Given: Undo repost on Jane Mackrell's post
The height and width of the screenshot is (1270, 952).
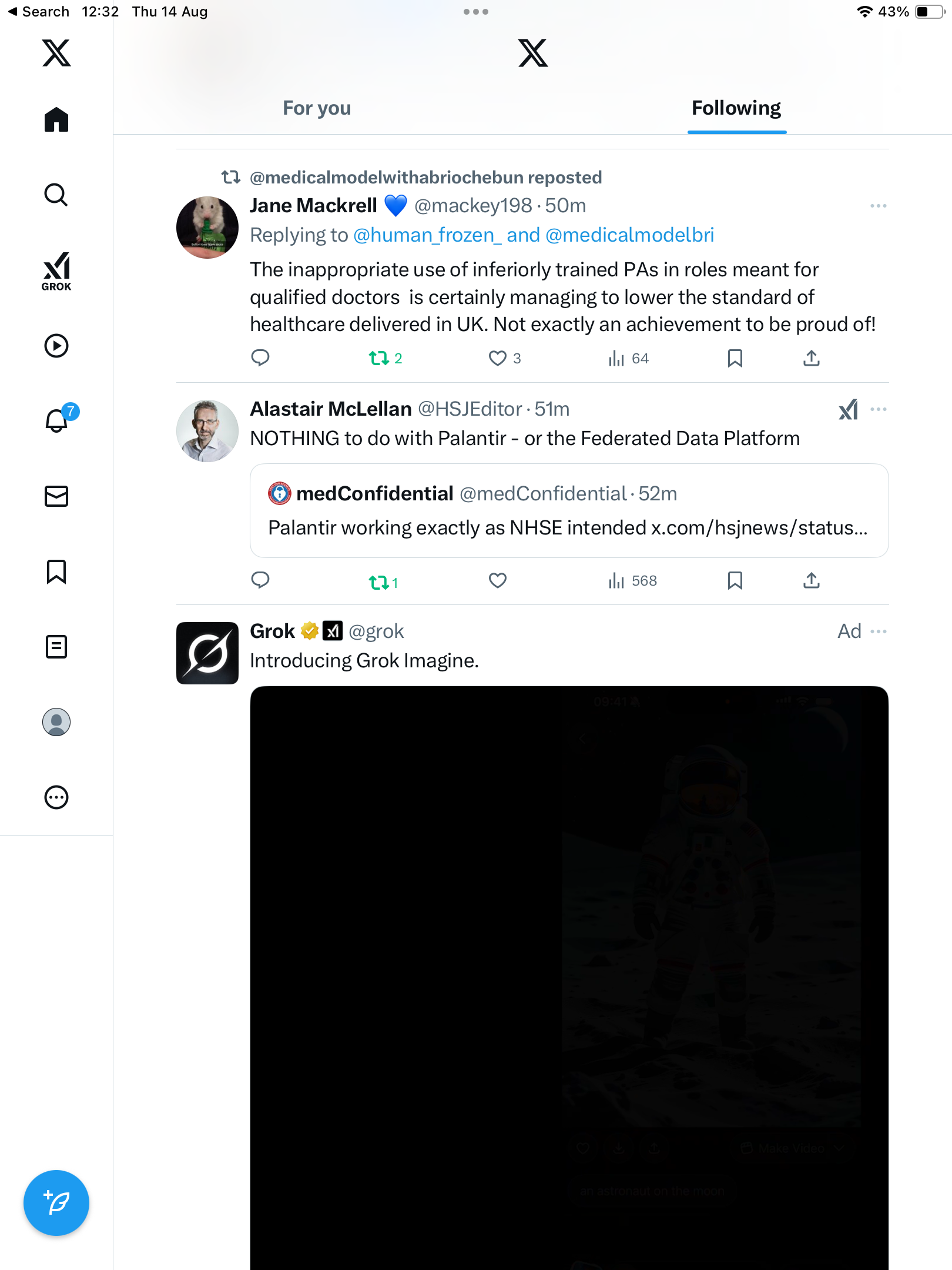Looking at the screenshot, I should click(379, 358).
